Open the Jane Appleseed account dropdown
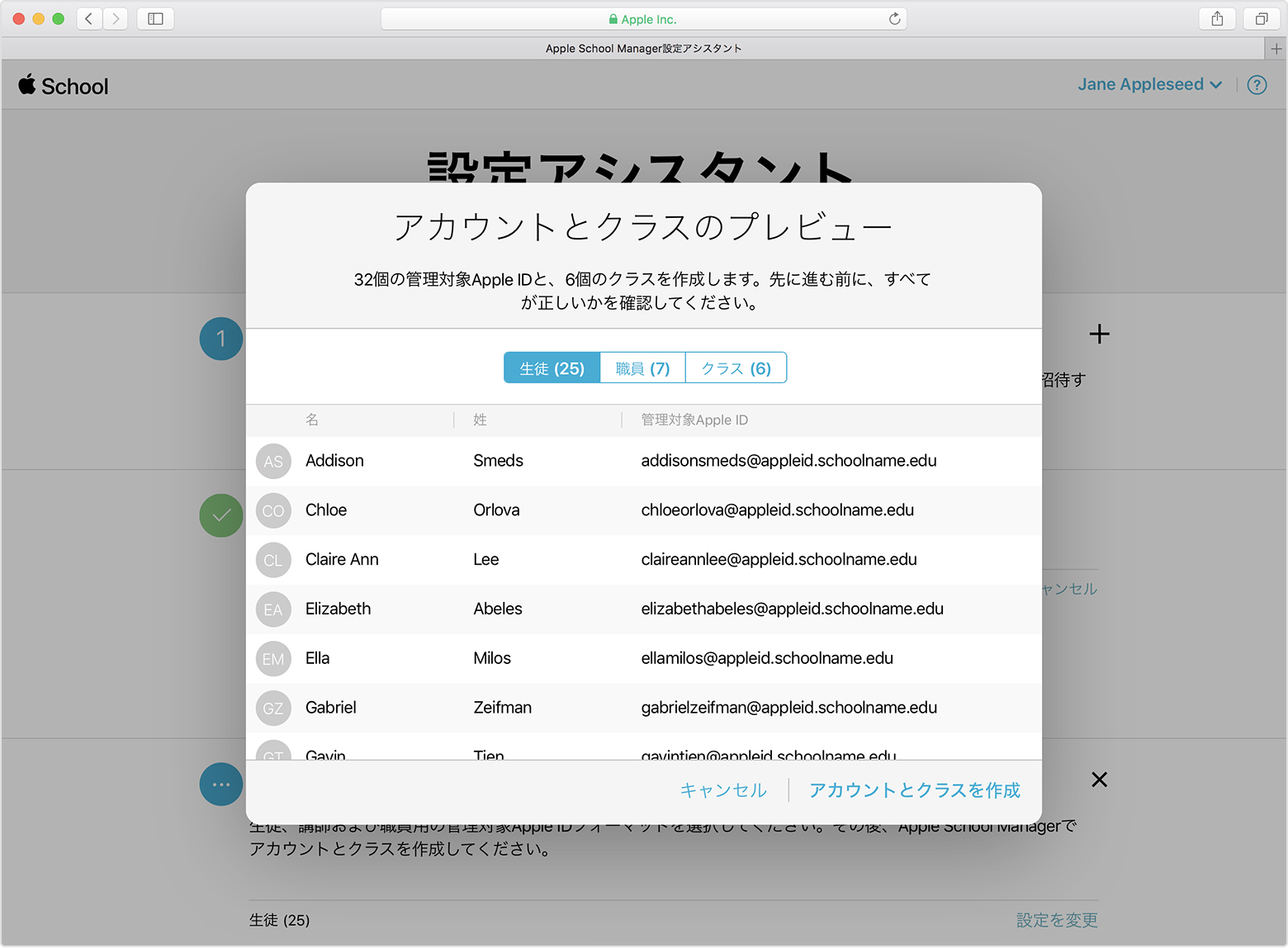Screen dimensions: 1288x948 point(1149,84)
